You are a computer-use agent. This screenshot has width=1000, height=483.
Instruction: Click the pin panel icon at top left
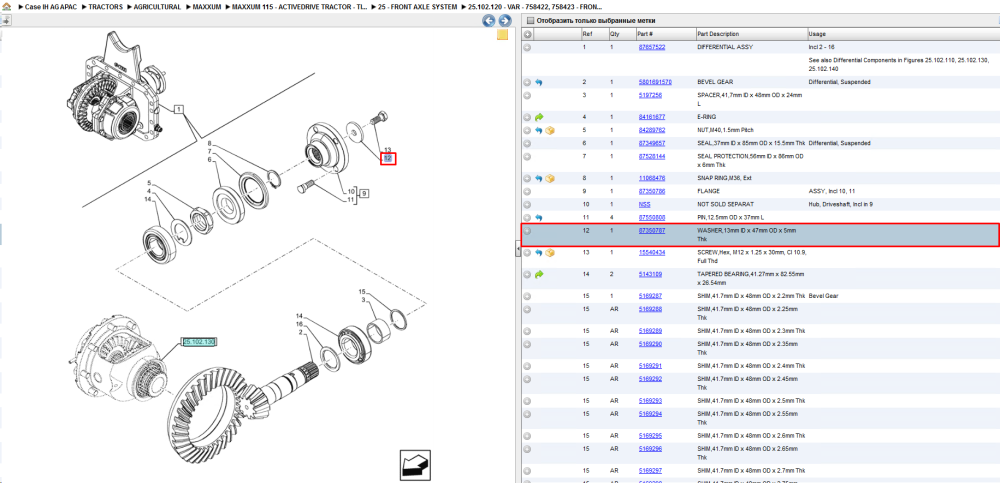[x=5, y=20]
